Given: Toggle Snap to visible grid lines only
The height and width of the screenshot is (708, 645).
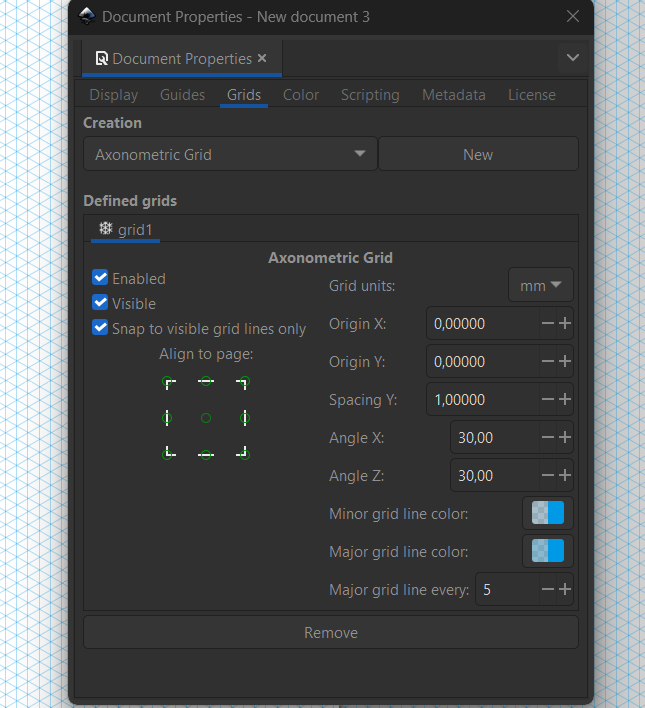Looking at the screenshot, I should coord(100,328).
